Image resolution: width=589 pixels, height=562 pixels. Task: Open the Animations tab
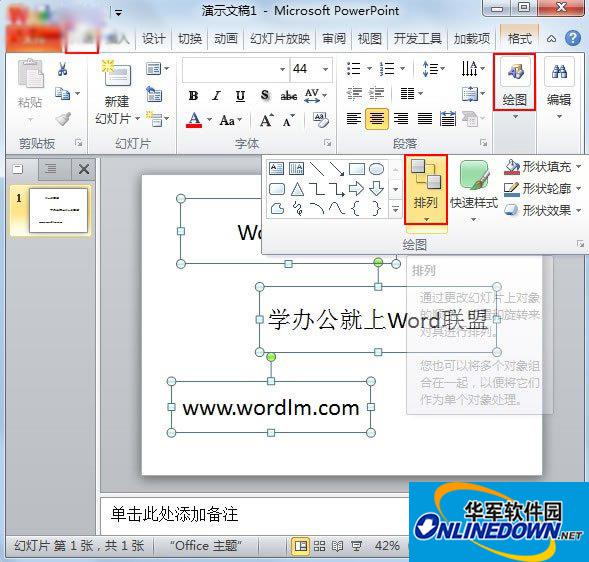[x=225, y=38]
